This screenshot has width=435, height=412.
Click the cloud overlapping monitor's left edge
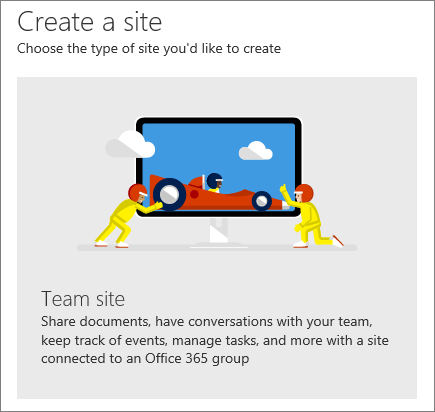click(130, 144)
